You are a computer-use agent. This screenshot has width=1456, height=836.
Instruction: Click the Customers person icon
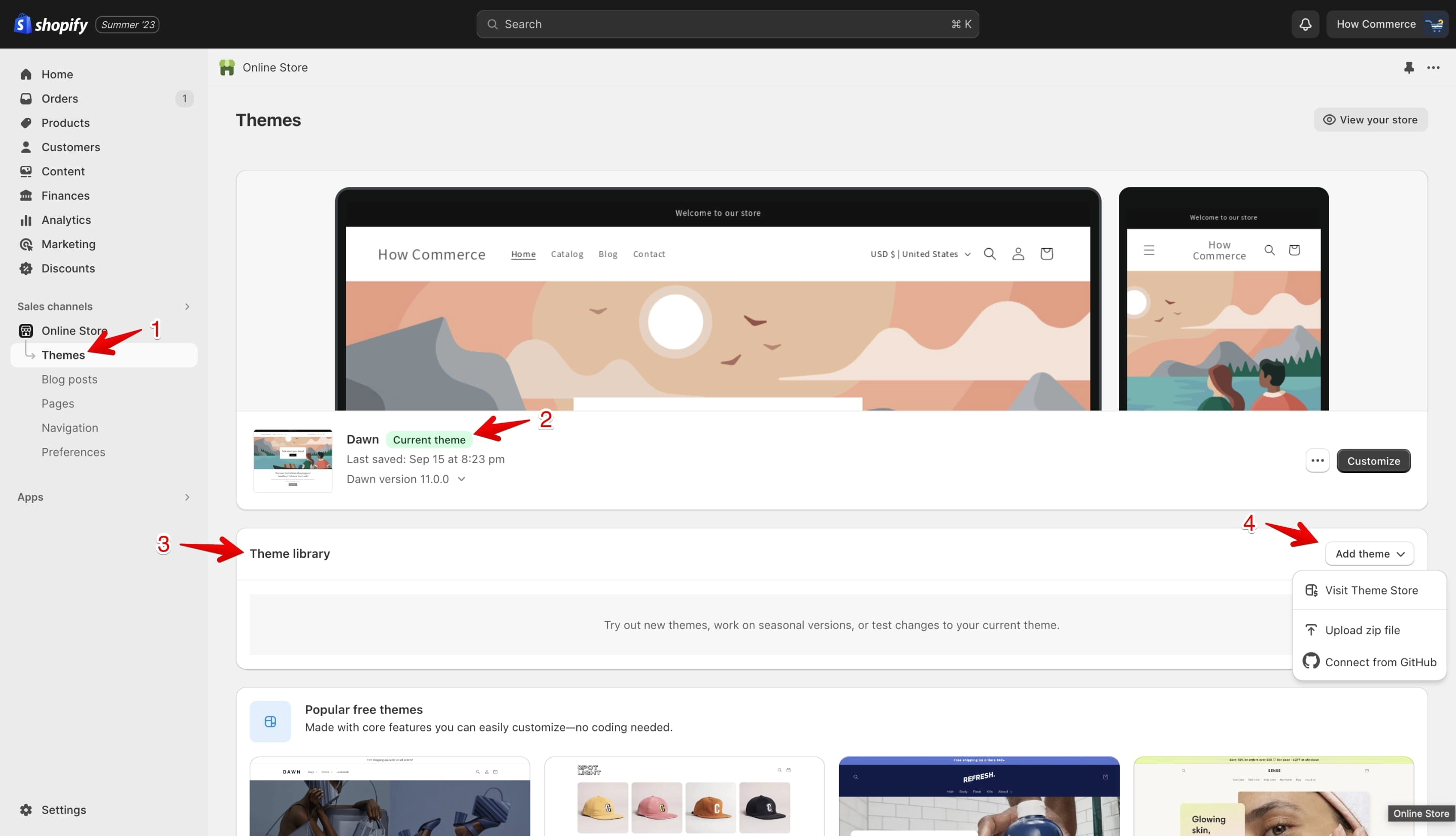coord(26,147)
